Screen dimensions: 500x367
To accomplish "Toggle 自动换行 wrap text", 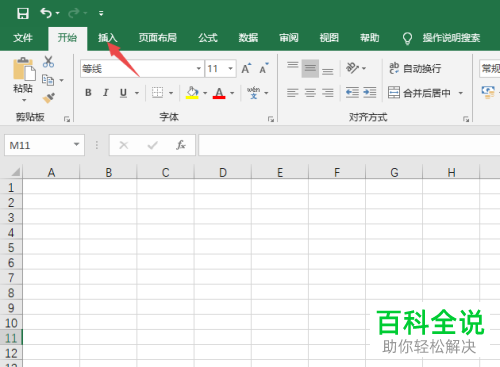I will (x=415, y=68).
